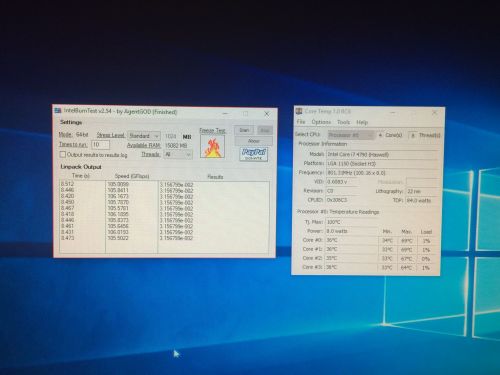Click the first time value 8.512
This screenshot has height=375, width=500.
pos(68,184)
